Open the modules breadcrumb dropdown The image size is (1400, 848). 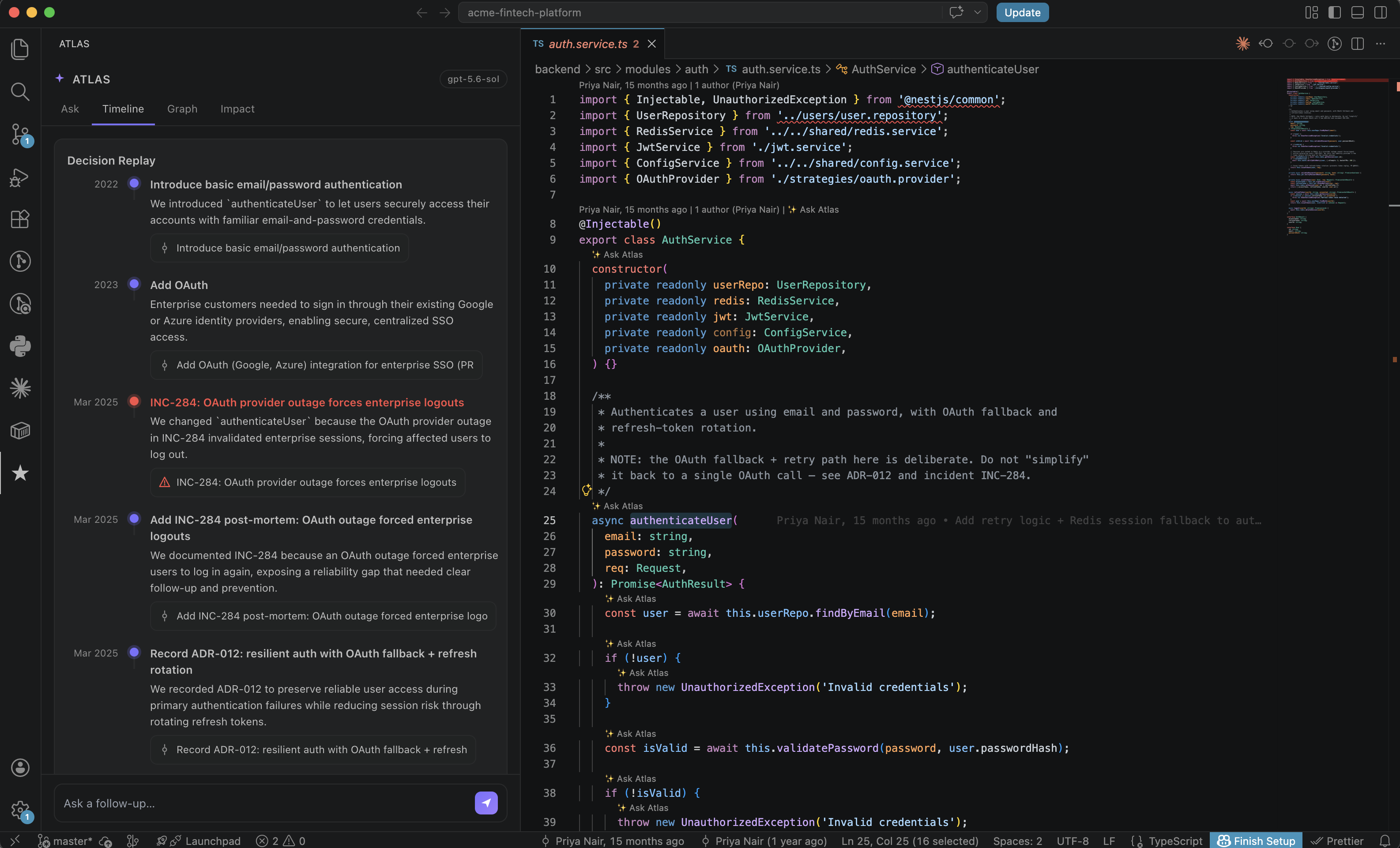coord(648,69)
